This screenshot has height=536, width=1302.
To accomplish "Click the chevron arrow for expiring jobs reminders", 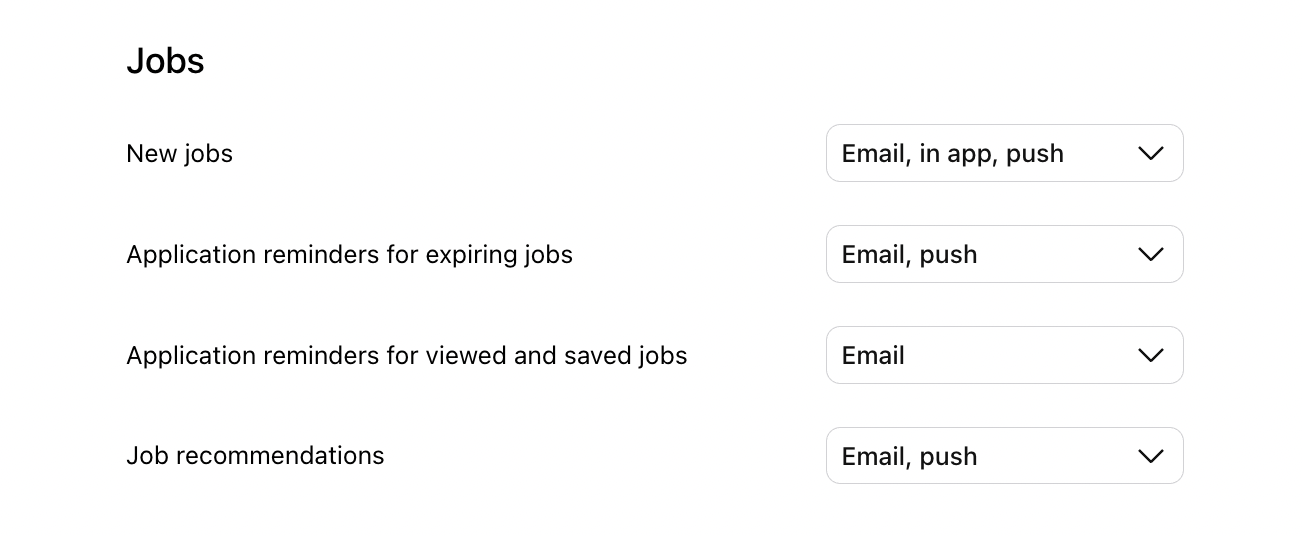I will point(1151,254).
